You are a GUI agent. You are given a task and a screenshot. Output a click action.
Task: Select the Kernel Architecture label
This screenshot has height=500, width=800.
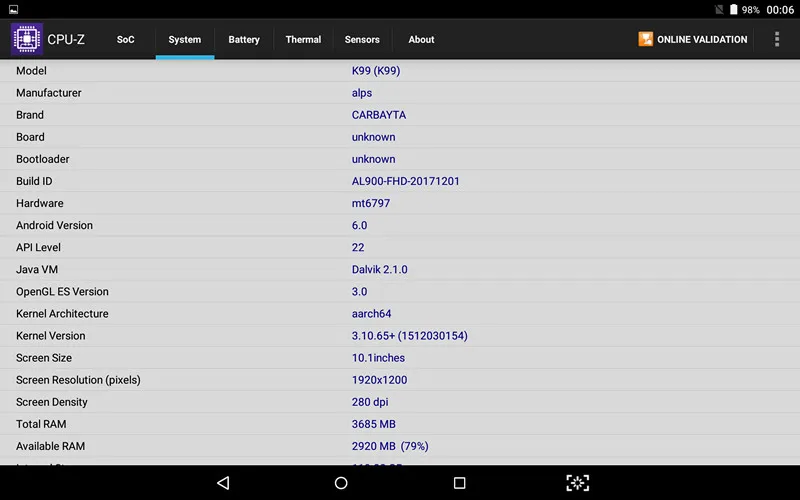click(62, 314)
